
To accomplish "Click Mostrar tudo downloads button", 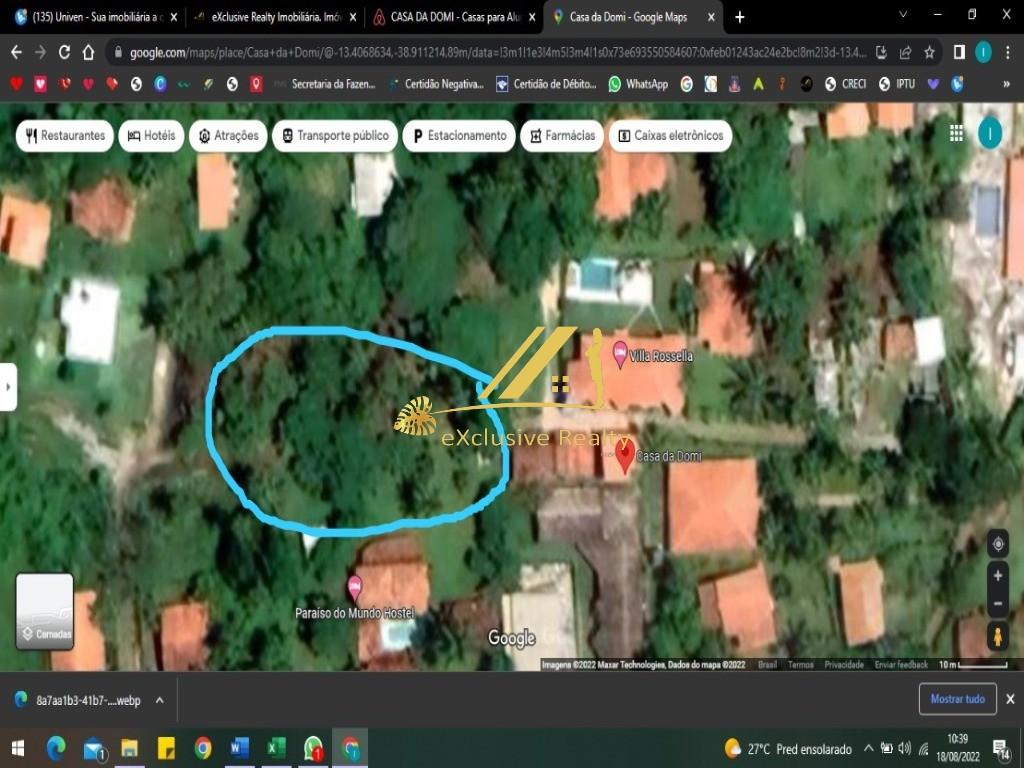I will coord(957,699).
